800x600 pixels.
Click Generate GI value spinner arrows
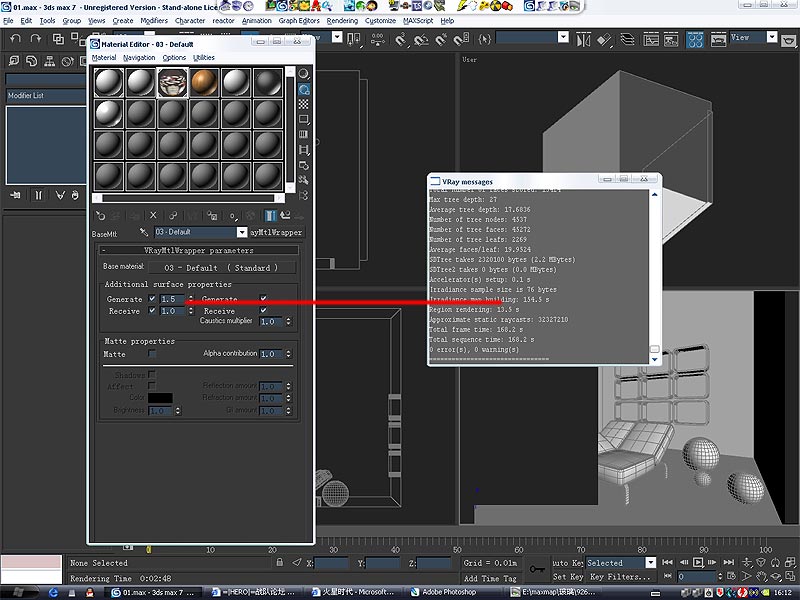[191, 299]
